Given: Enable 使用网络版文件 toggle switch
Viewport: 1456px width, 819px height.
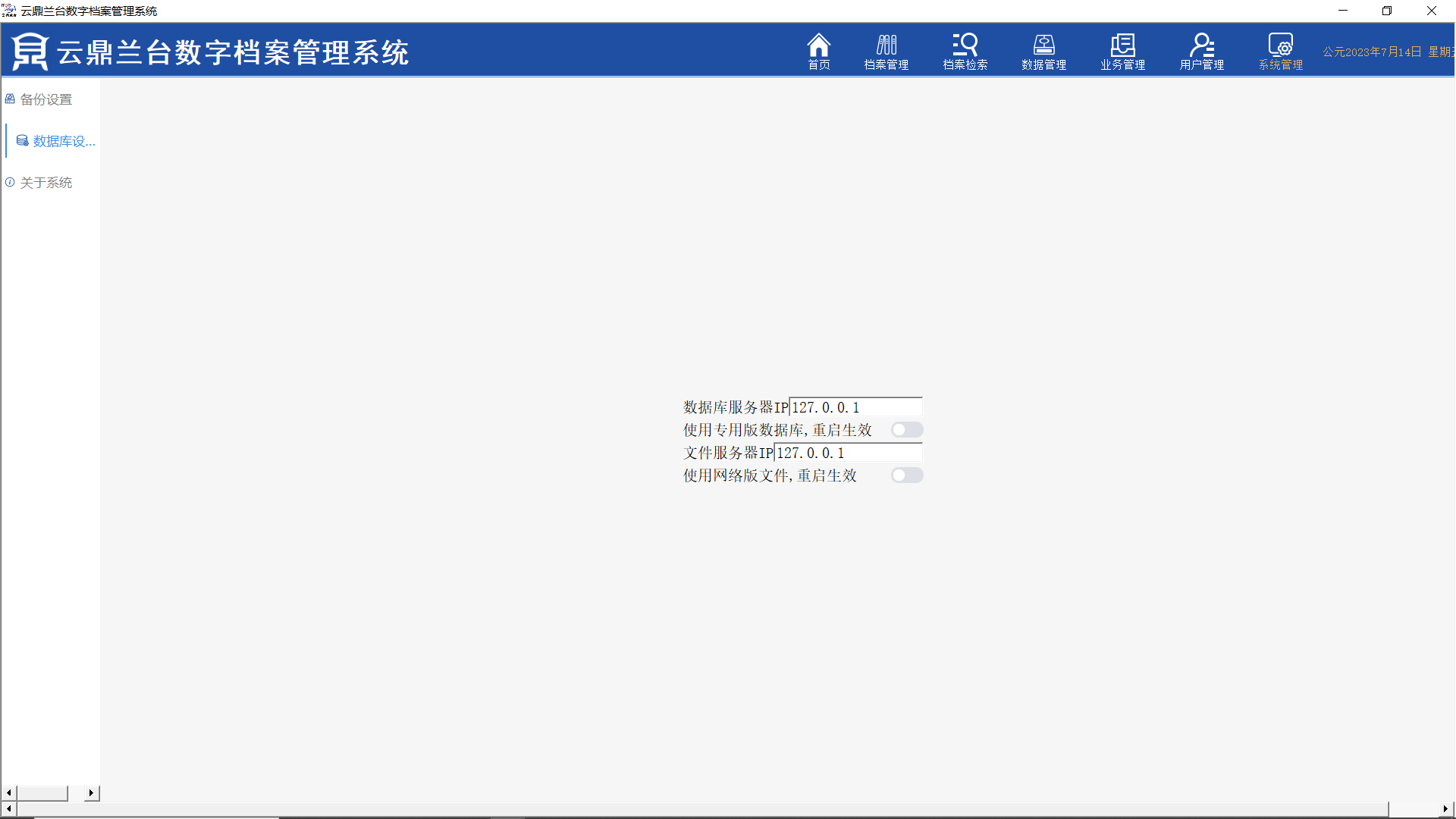Looking at the screenshot, I should [x=906, y=475].
